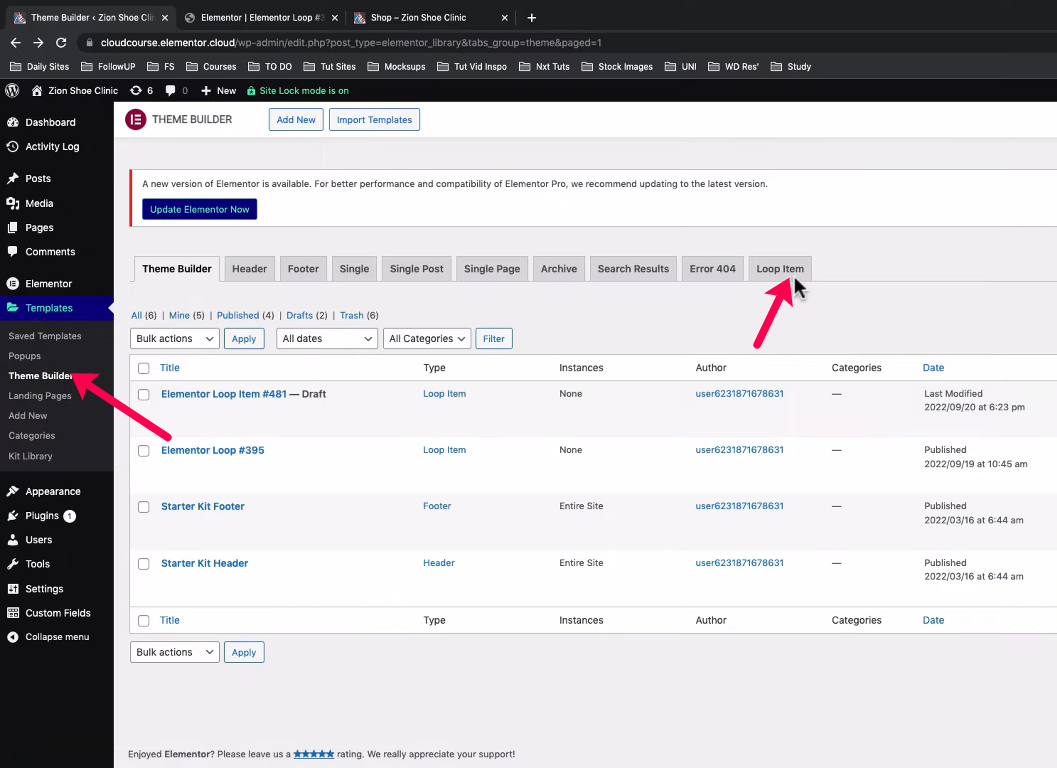This screenshot has width=1057, height=768.
Task: Open Plugins in the sidebar
Action: click(x=42, y=516)
